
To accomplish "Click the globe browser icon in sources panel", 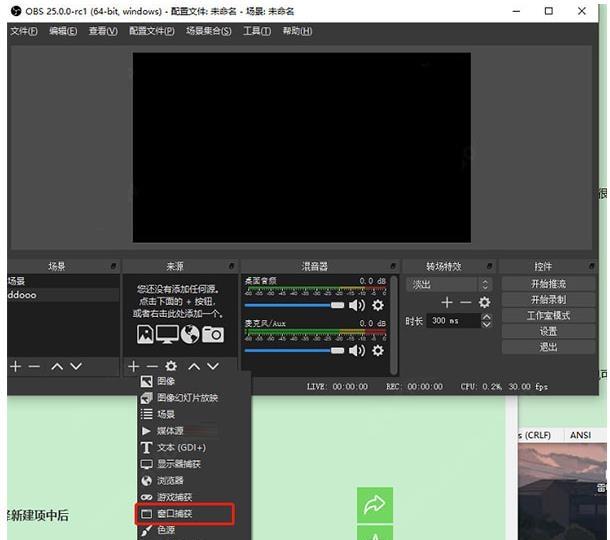I will coord(190,334).
